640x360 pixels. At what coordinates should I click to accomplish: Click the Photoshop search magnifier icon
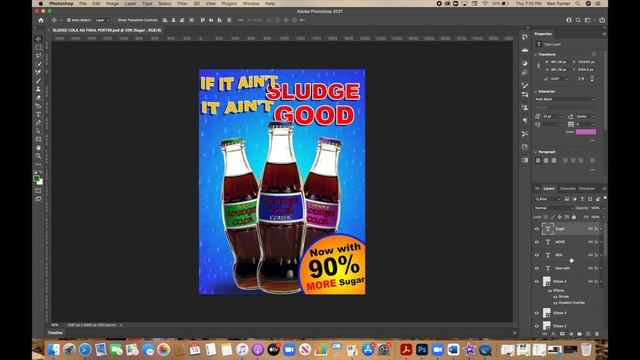coord(578,20)
